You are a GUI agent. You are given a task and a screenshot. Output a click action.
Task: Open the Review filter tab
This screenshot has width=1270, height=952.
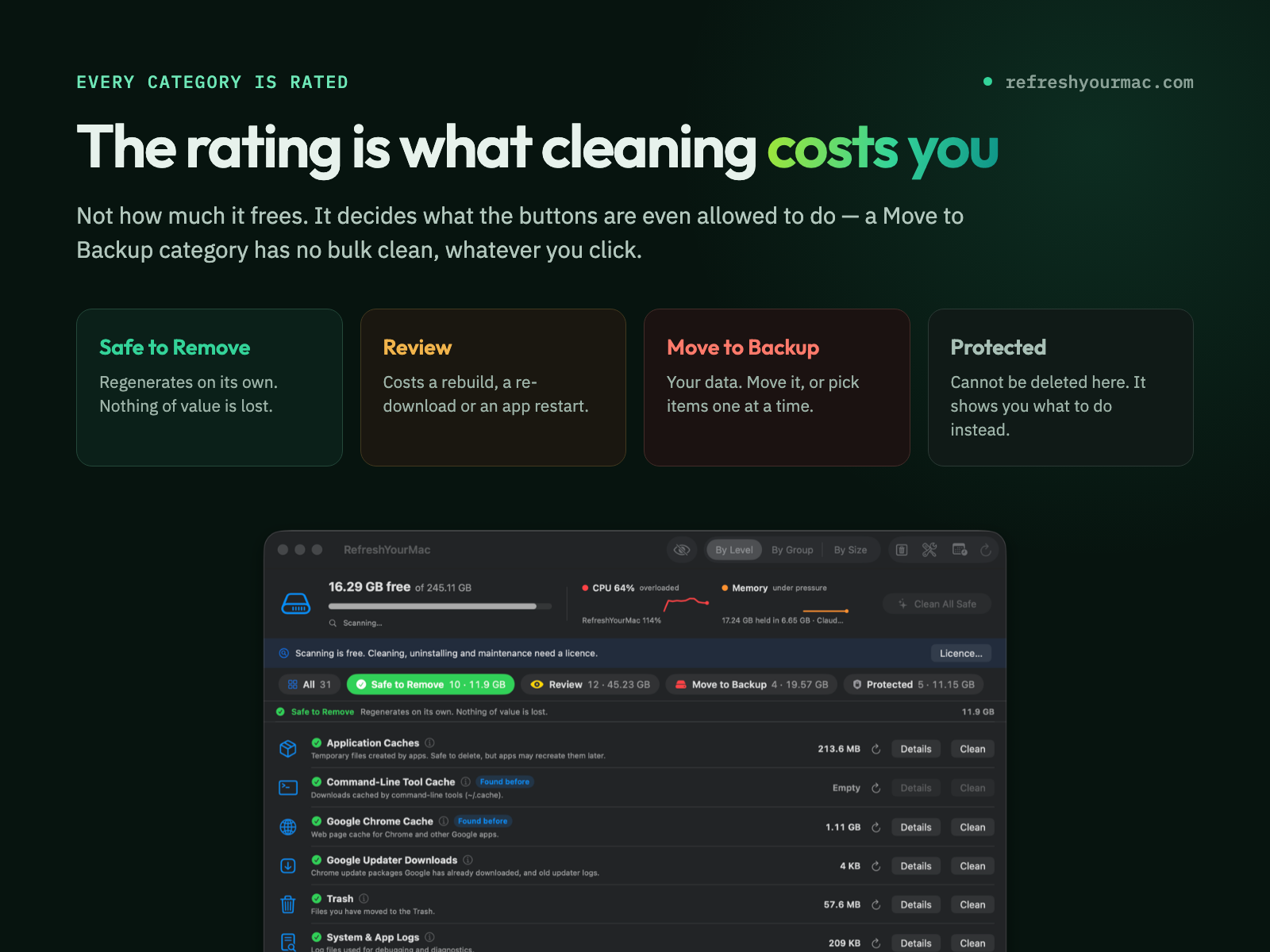tap(590, 685)
